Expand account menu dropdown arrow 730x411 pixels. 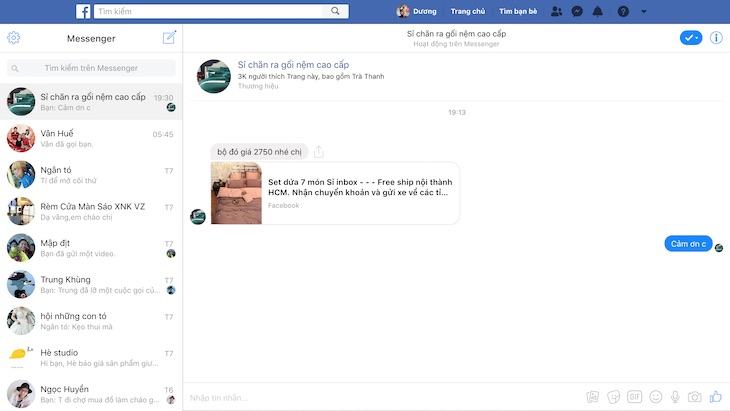point(644,11)
